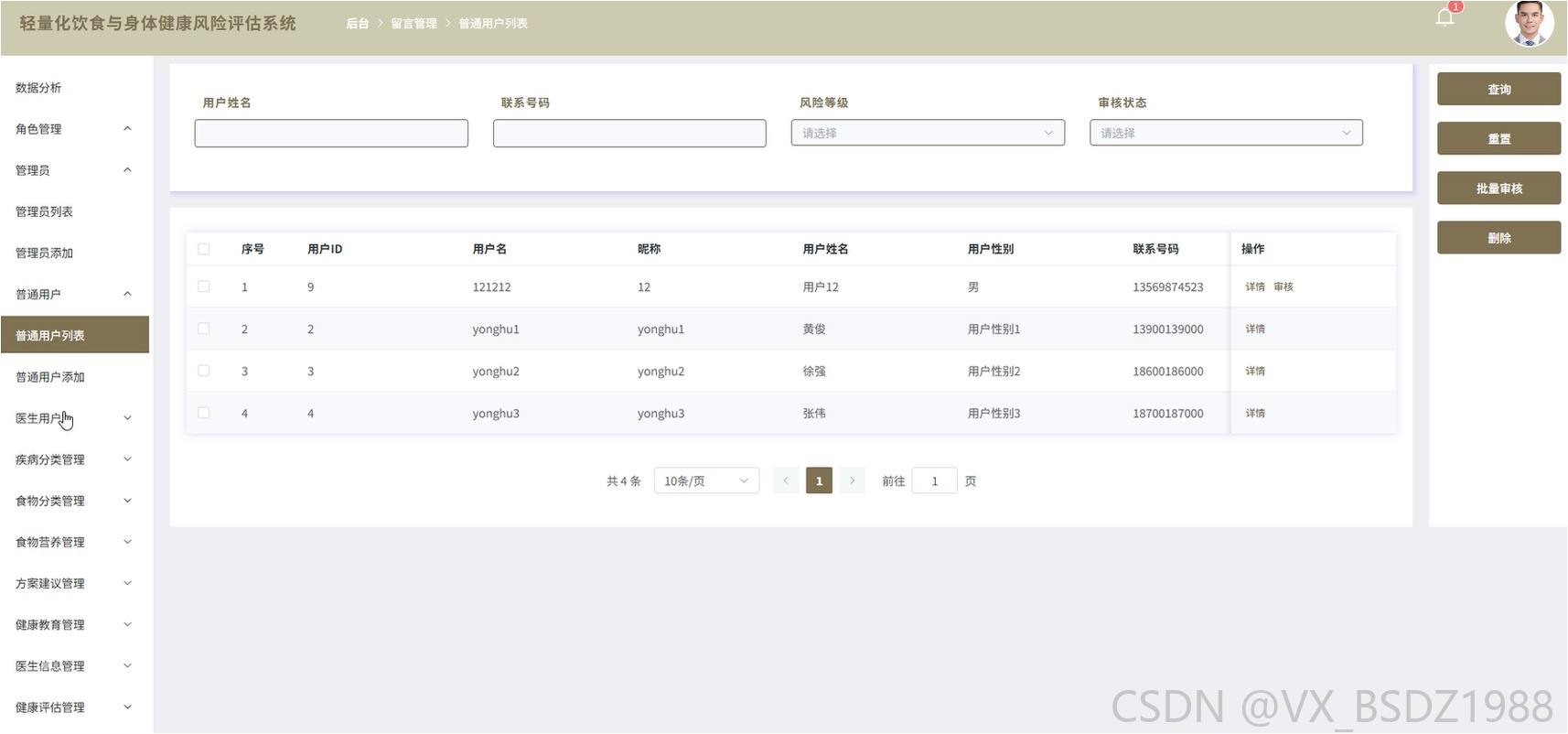Select 普通用户列表 in the sidebar
The width and height of the screenshot is (1568, 734).
point(74,335)
